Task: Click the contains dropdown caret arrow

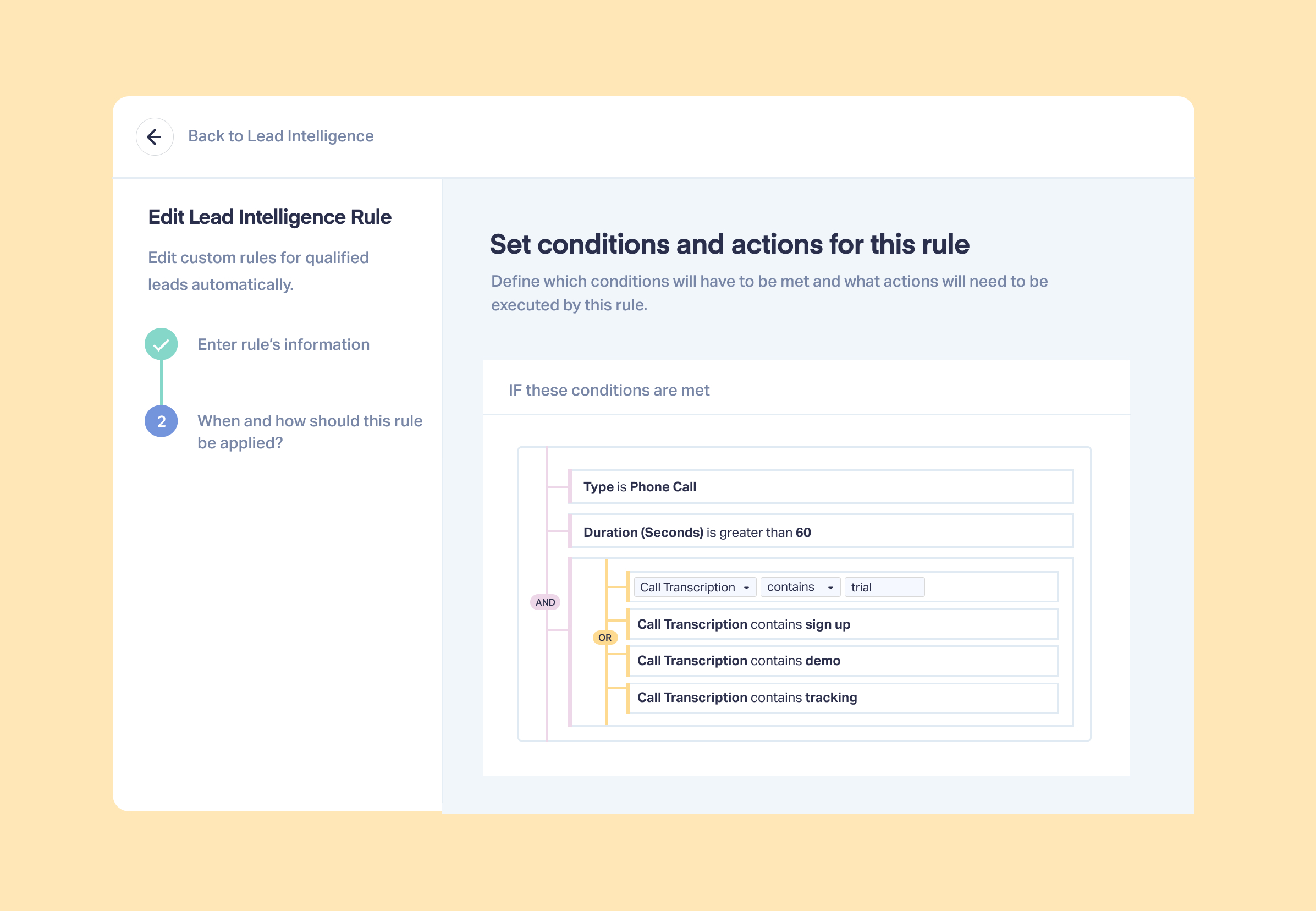Action: [x=830, y=588]
